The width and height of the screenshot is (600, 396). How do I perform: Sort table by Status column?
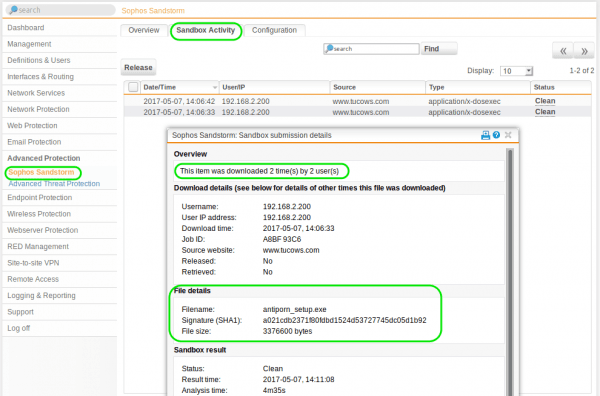pyautogui.click(x=561, y=87)
